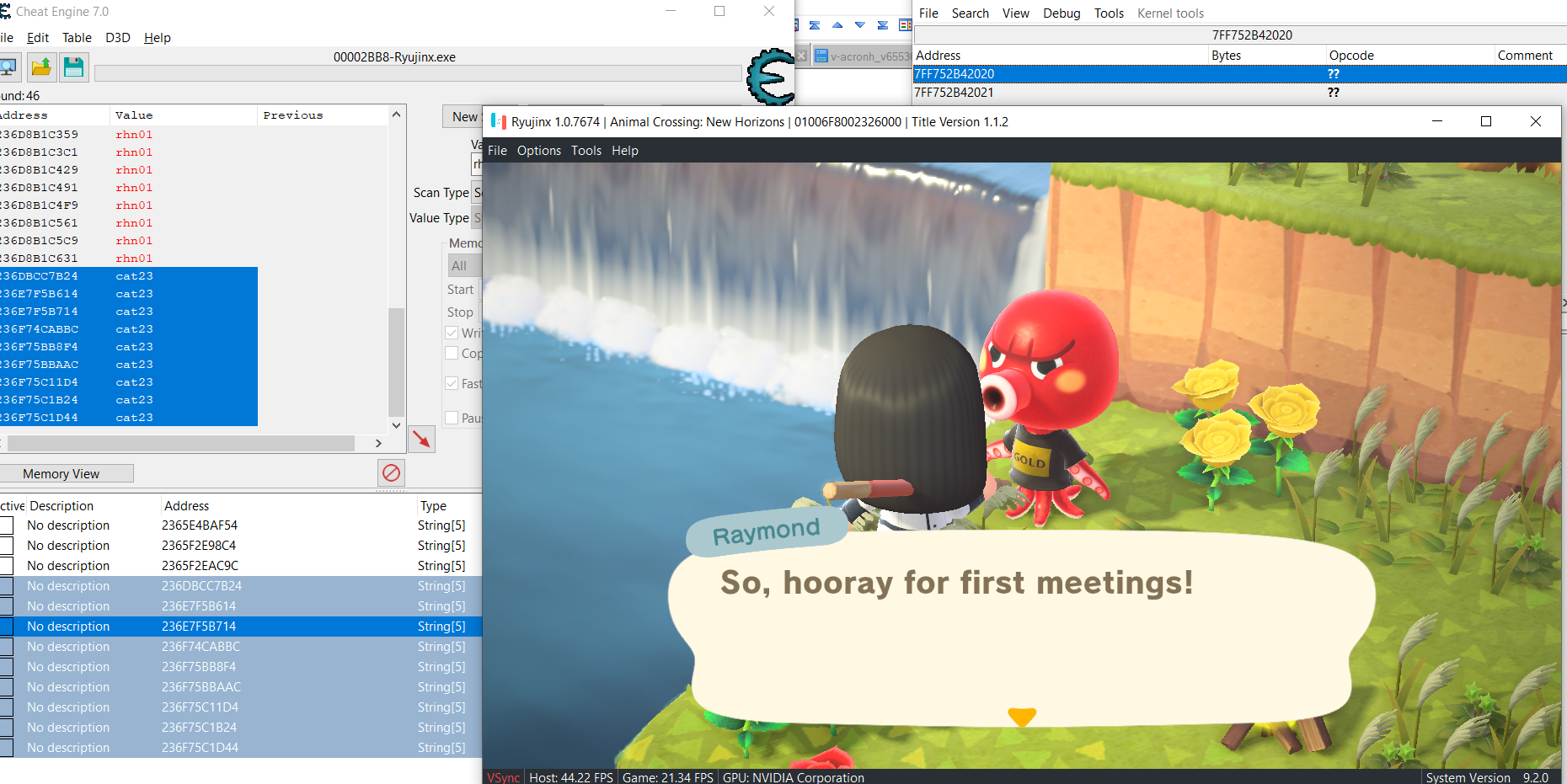The width and height of the screenshot is (1567, 784).
Task: Click the Value column header in results
Action: coord(183,115)
